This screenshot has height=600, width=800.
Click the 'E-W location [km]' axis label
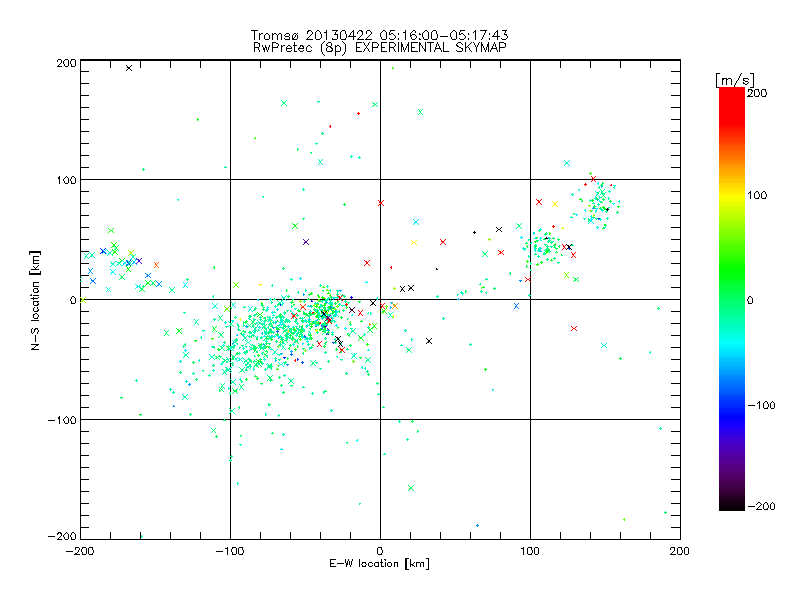tap(379, 563)
